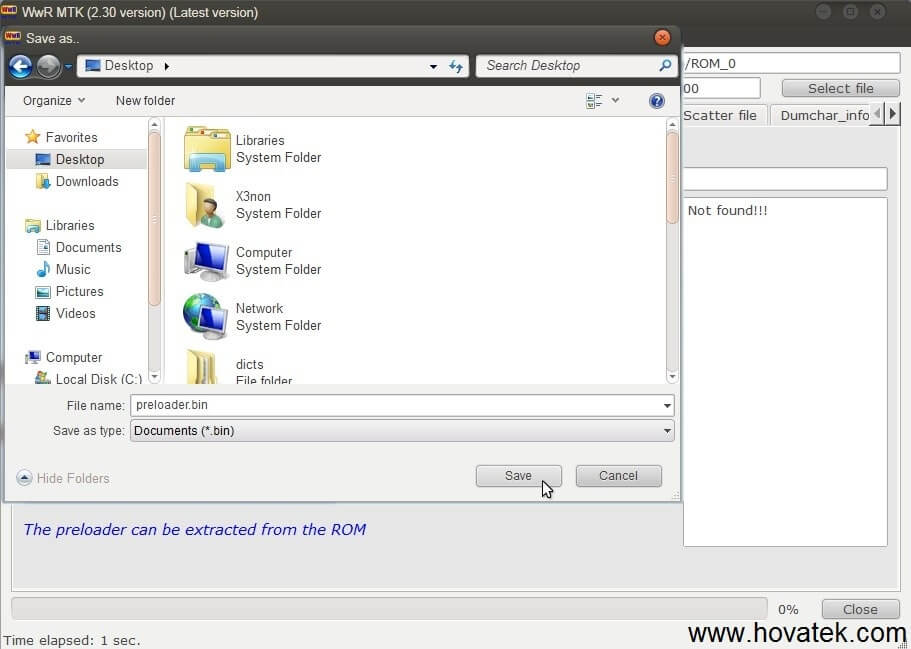Open the Organize menu

click(x=54, y=101)
